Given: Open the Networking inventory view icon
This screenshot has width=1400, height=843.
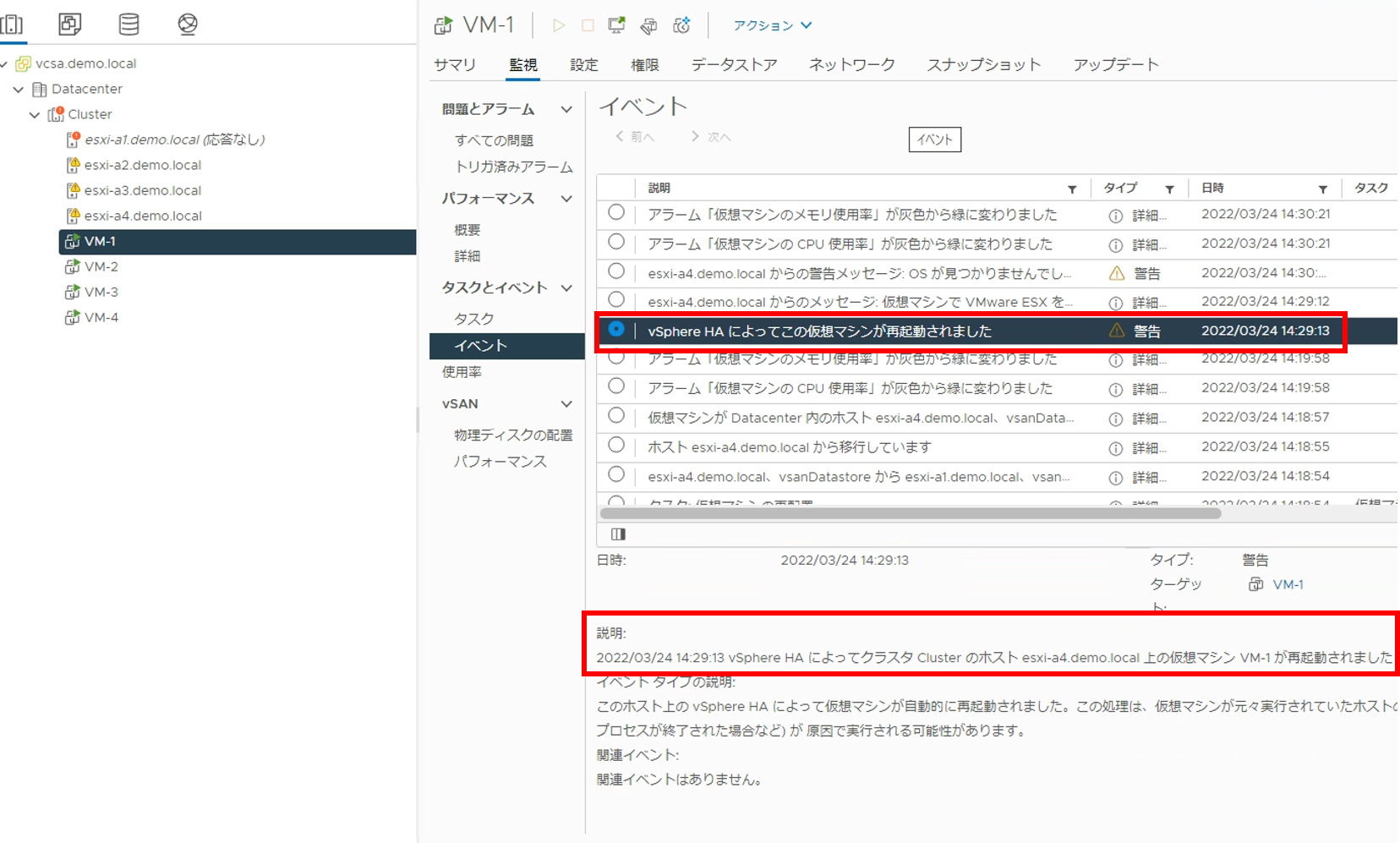Looking at the screenshot, I should click(188, 24).
